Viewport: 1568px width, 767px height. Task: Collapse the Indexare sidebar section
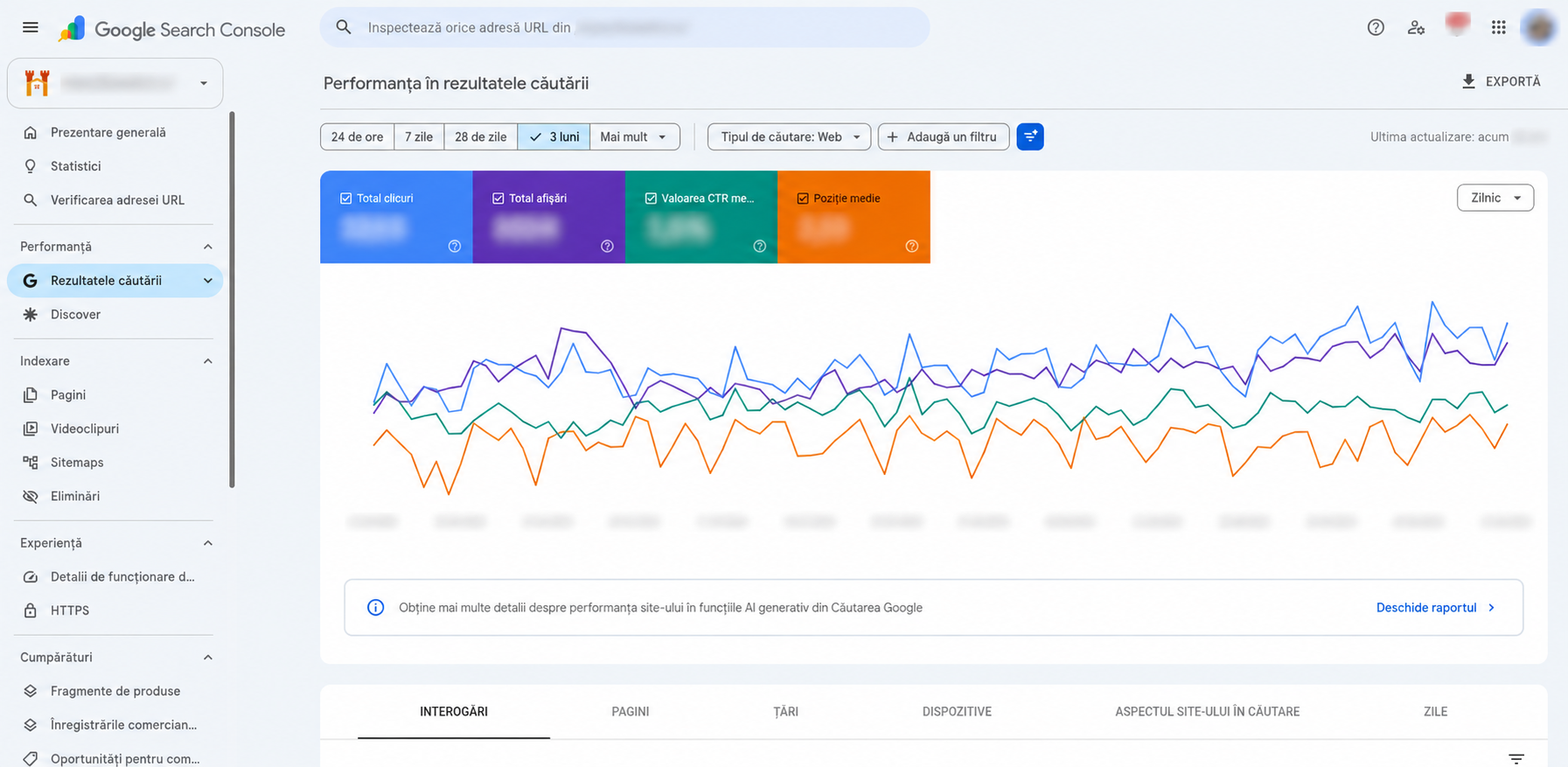tap(207, 361)
